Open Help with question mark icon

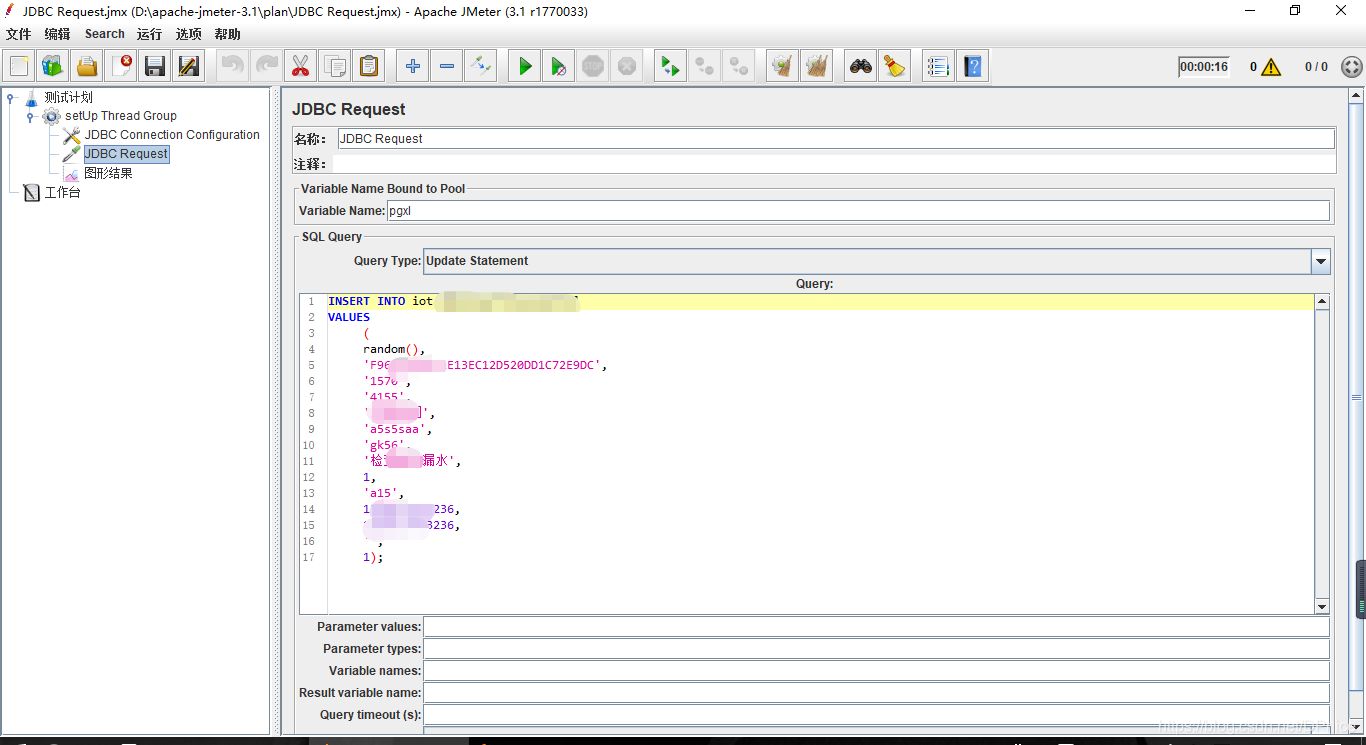click(973, 67)
